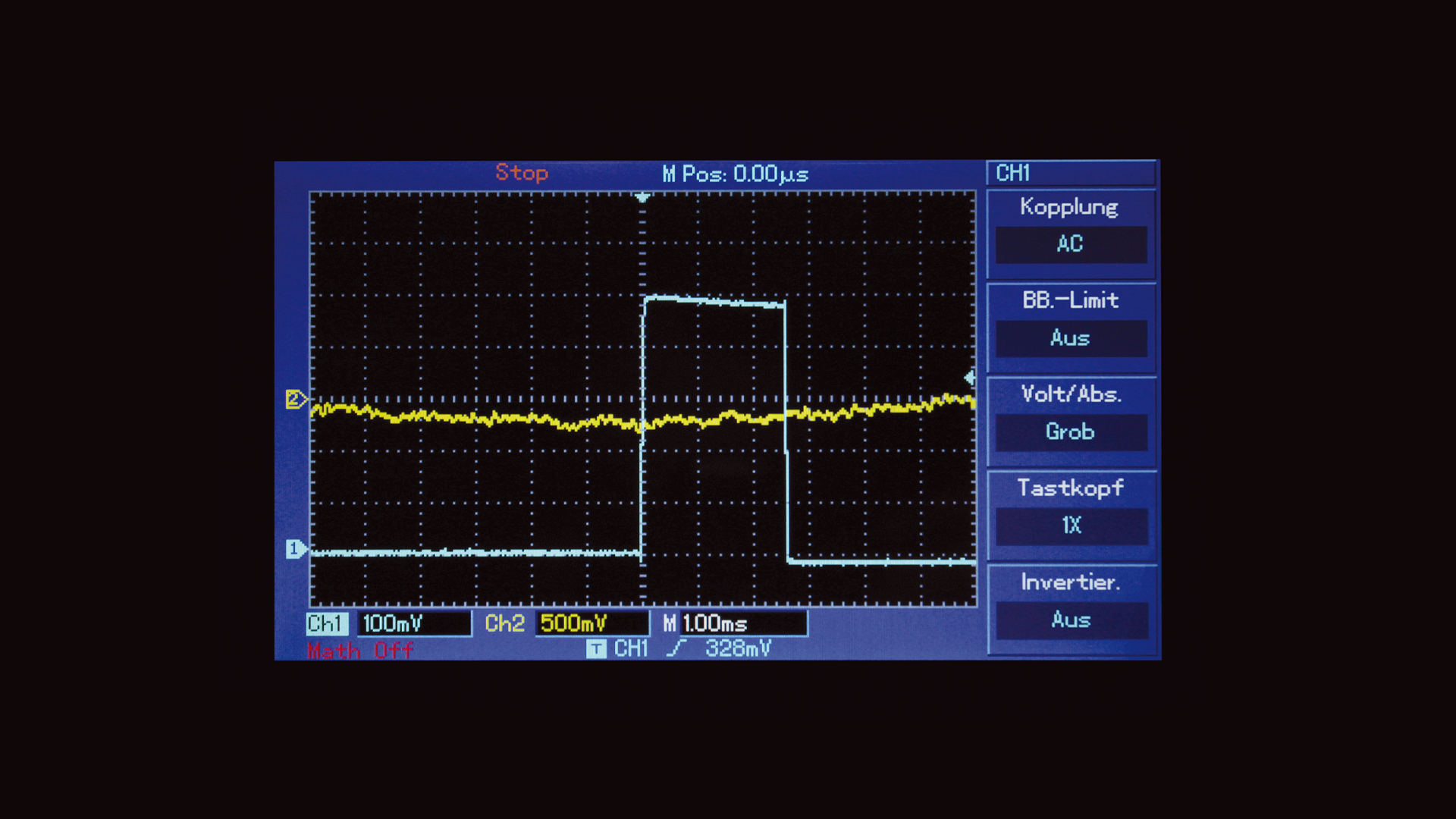Toggle Invertier. Aus setting

[1070, 620]
